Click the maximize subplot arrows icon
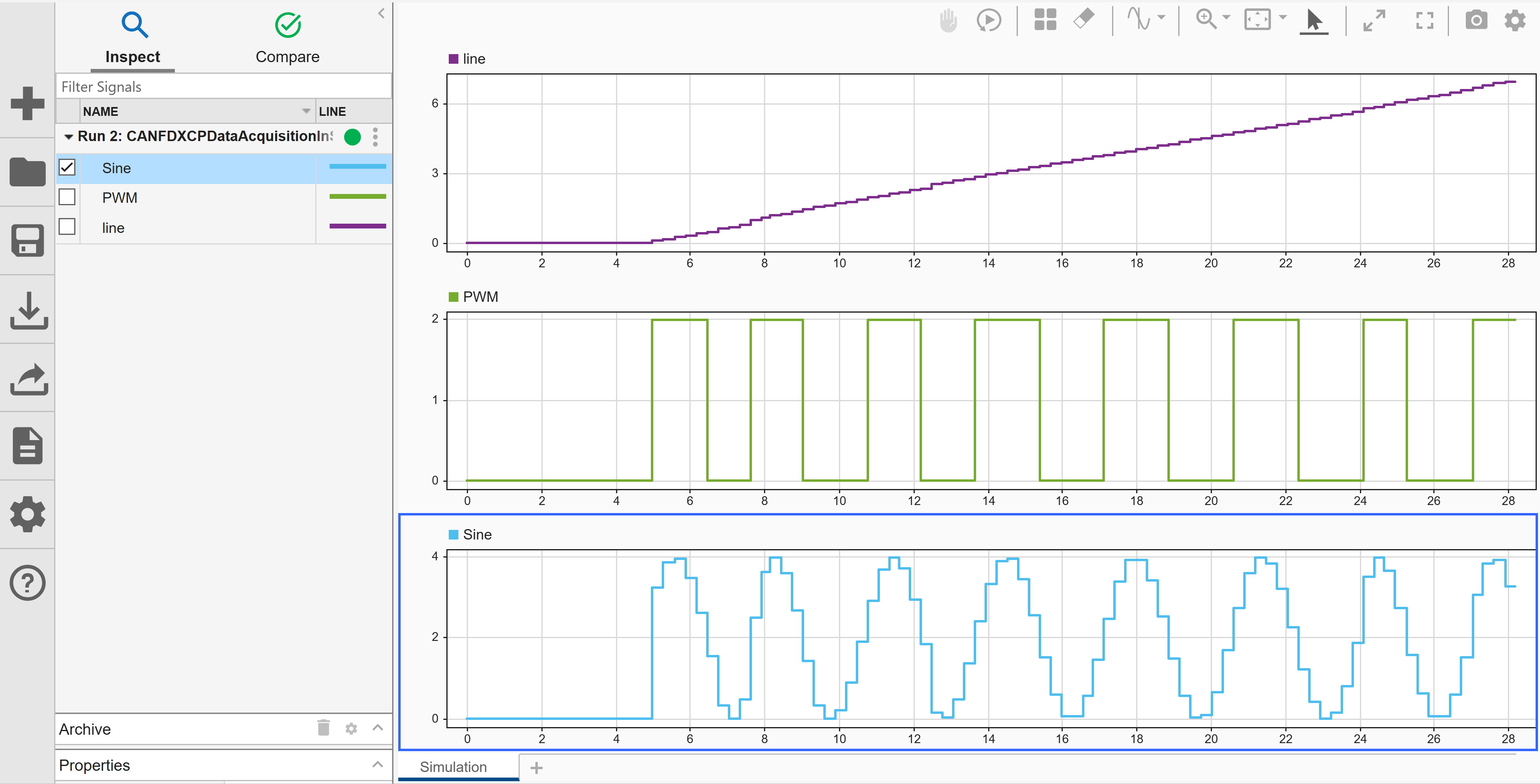 click(x=1374, y=20)
